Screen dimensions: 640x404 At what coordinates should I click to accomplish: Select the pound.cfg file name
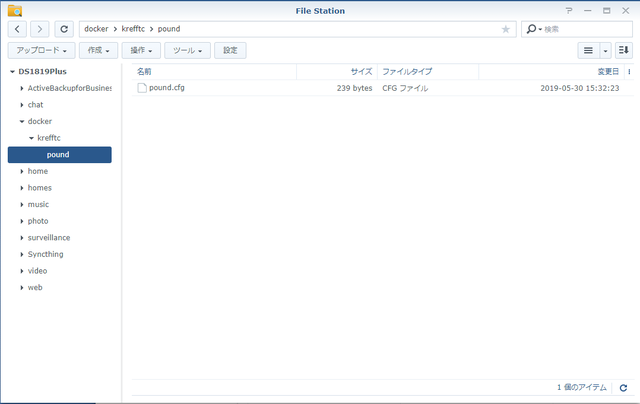[x=167, y=88]
